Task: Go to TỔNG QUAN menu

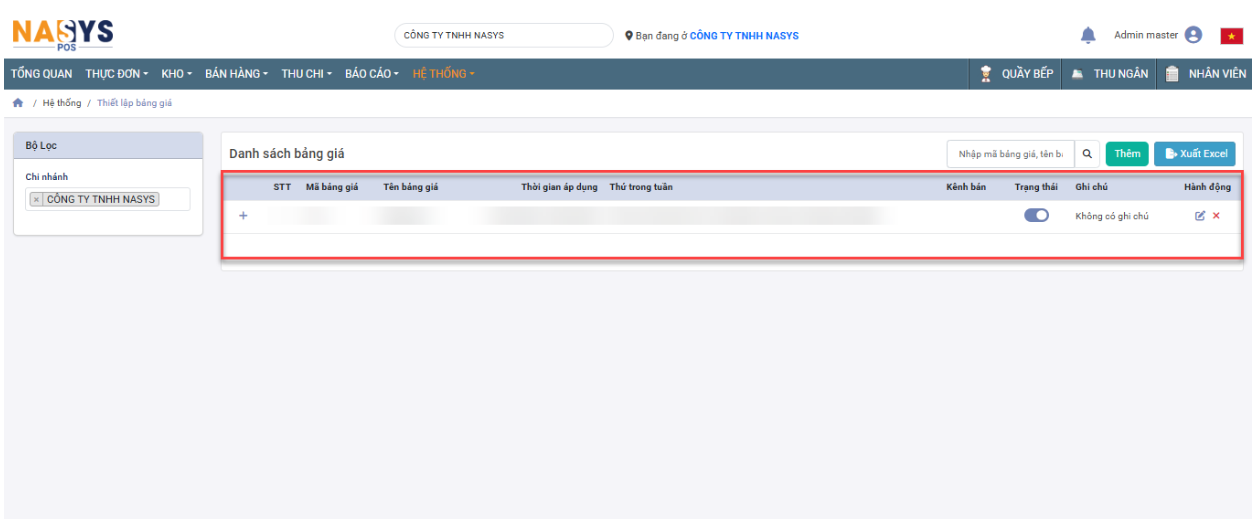Action: tap(41, 74)
